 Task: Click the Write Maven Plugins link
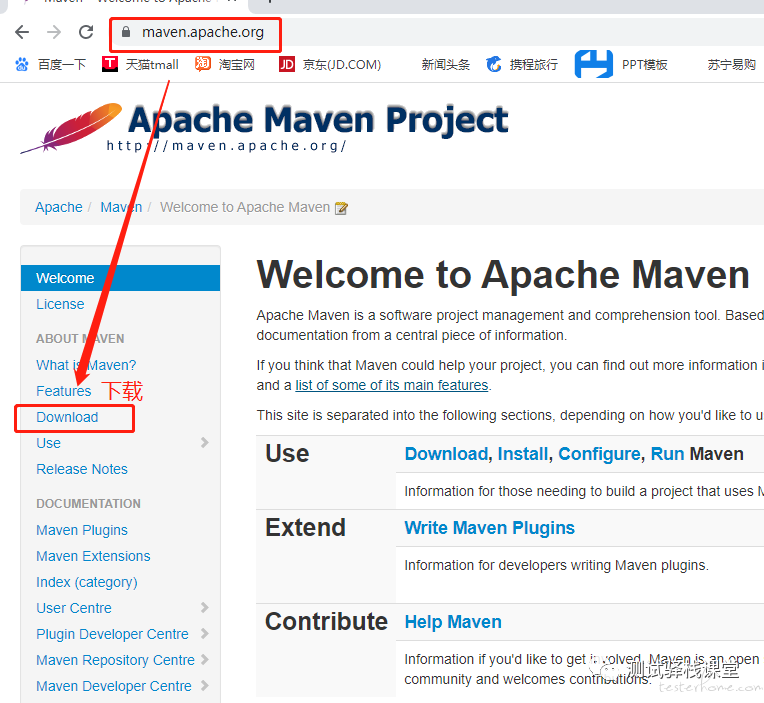(490, 528)
